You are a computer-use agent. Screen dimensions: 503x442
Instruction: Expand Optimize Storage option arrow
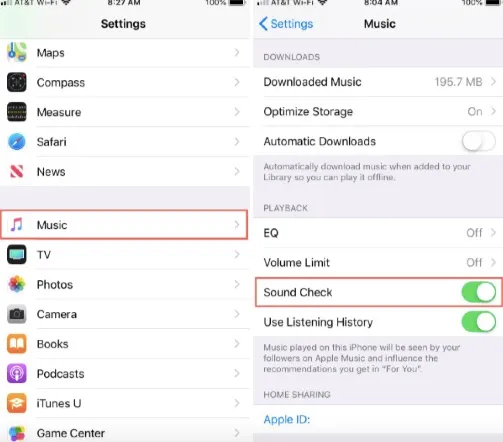point(493,111)
